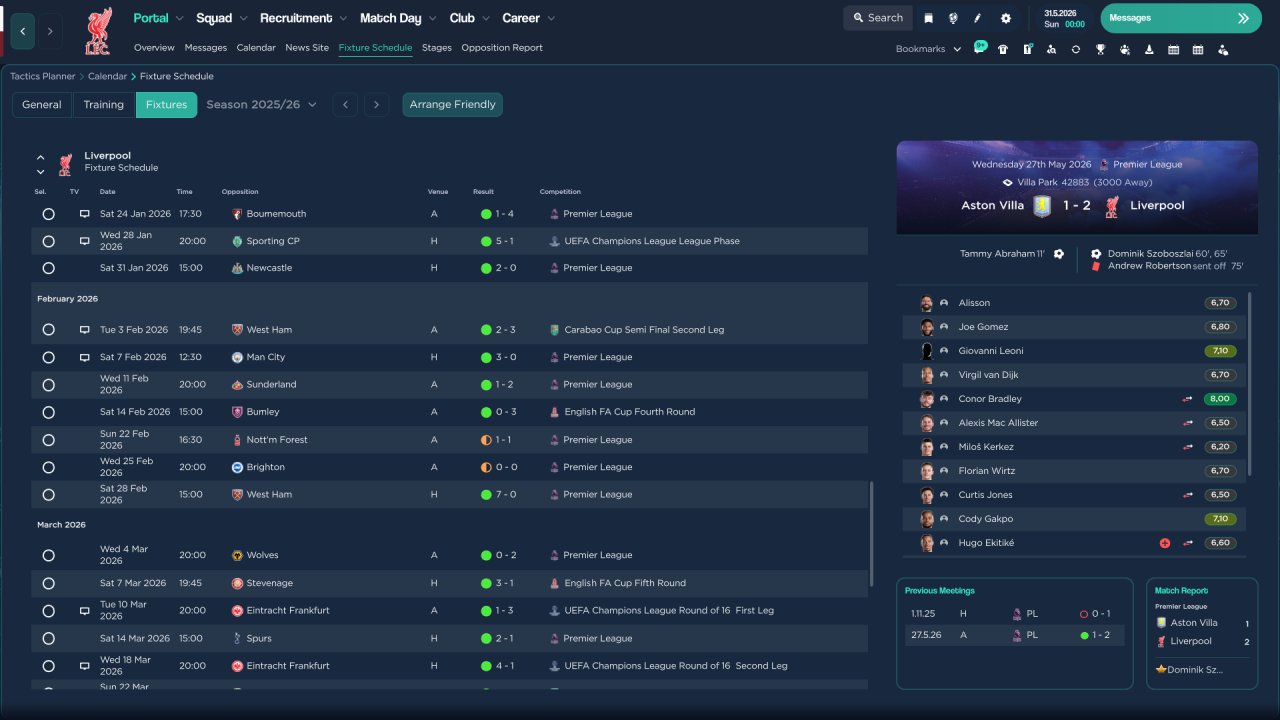
Task: Open the Stages subtab
Action: (437, 47)
